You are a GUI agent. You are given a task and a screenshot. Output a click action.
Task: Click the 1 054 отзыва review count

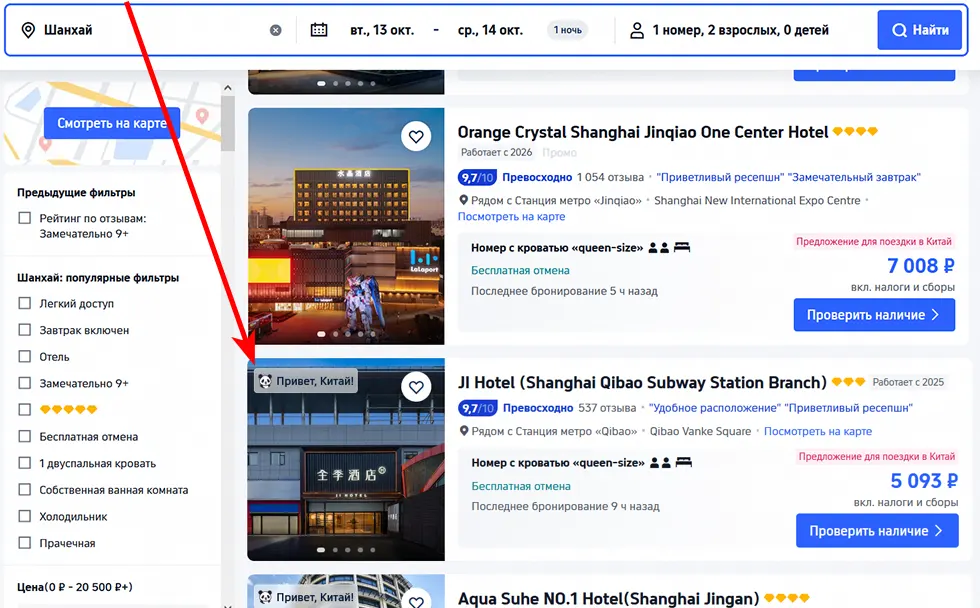610,177
